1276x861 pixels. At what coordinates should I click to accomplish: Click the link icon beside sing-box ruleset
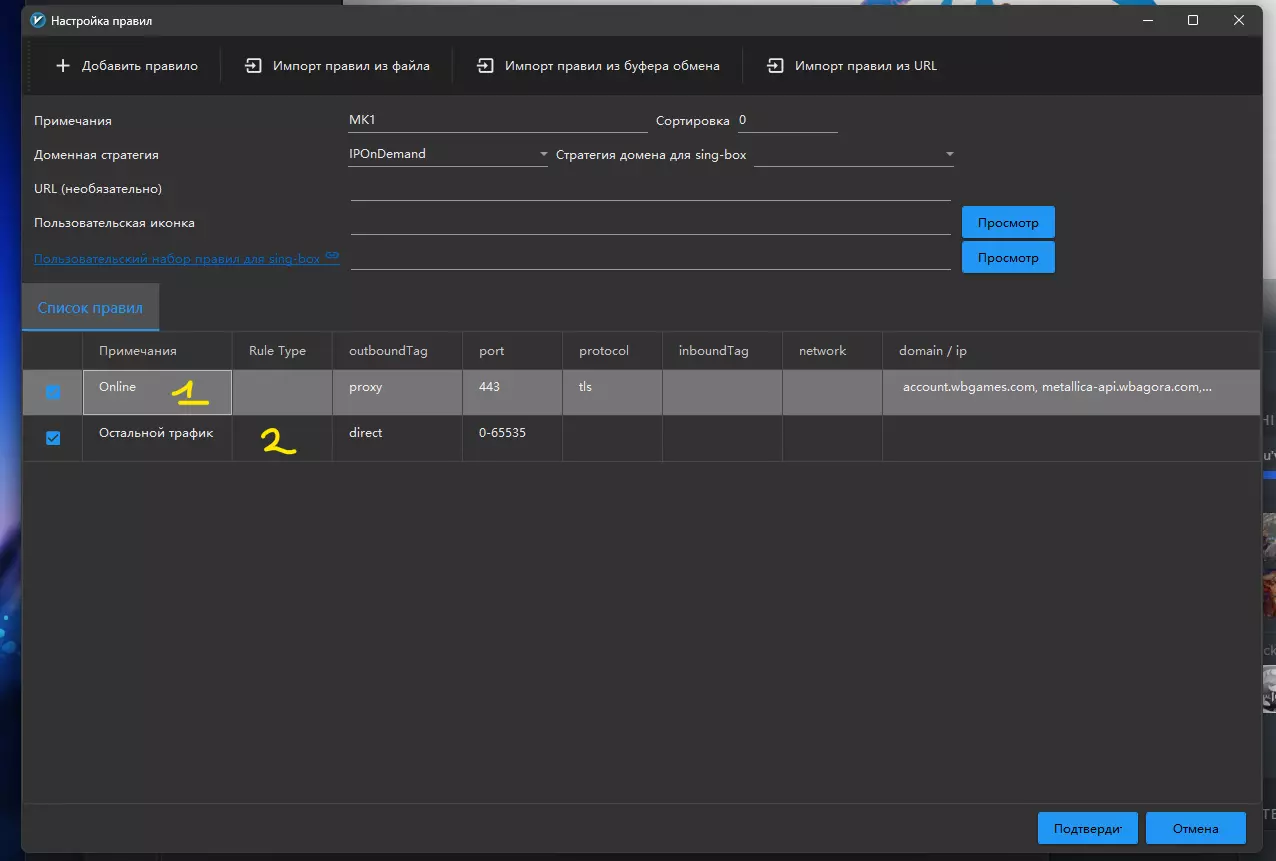click(332, 257)
